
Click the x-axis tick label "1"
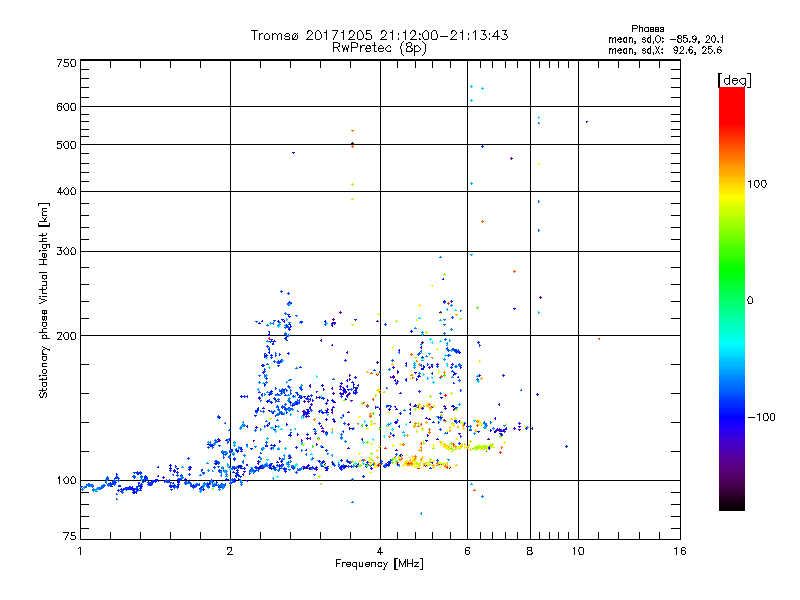[80, 551]
